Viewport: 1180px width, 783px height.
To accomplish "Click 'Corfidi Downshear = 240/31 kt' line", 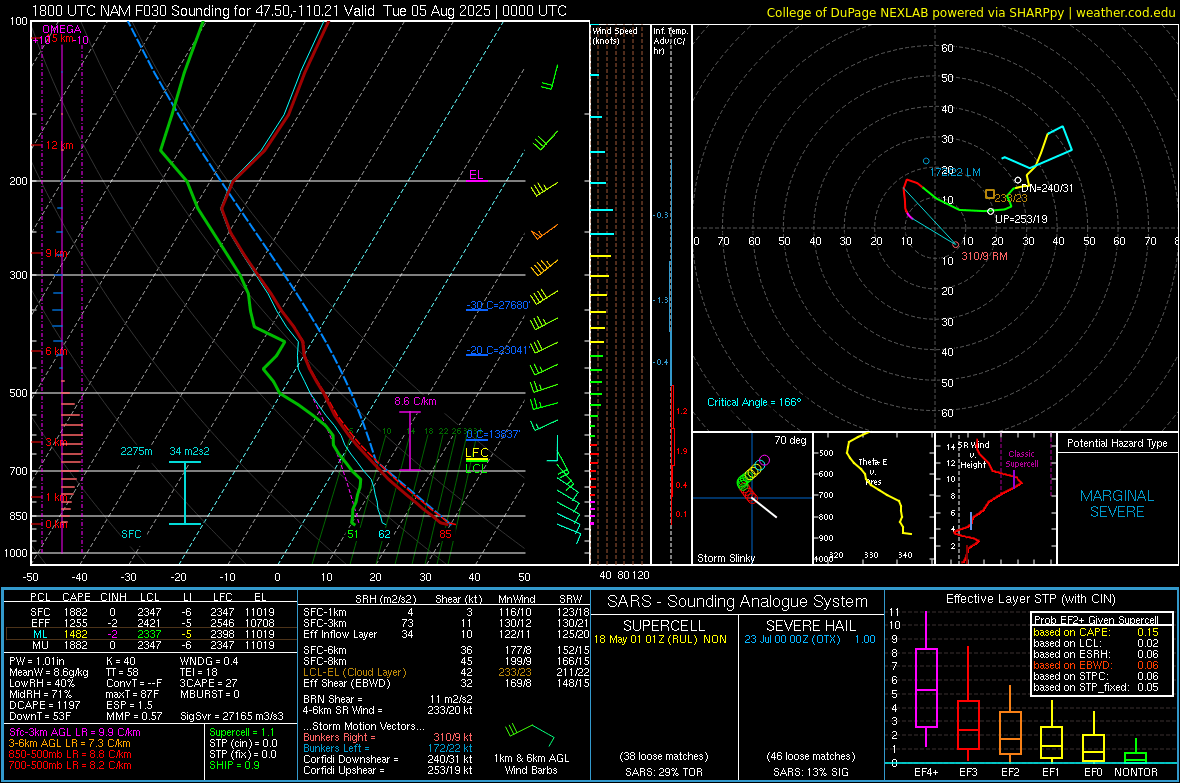I will [388, 759].
